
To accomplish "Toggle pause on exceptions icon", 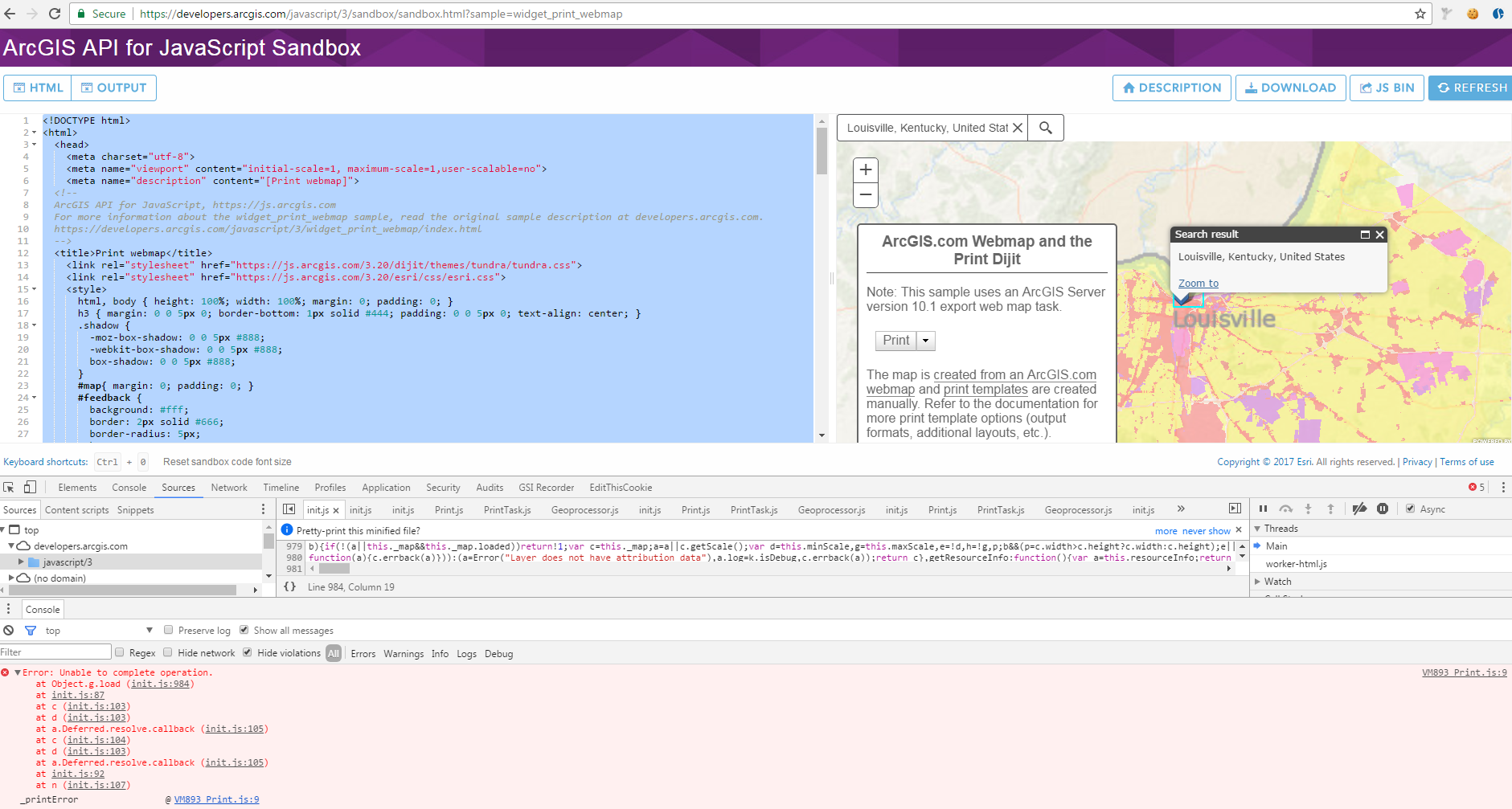I will tap(1383, 509).
